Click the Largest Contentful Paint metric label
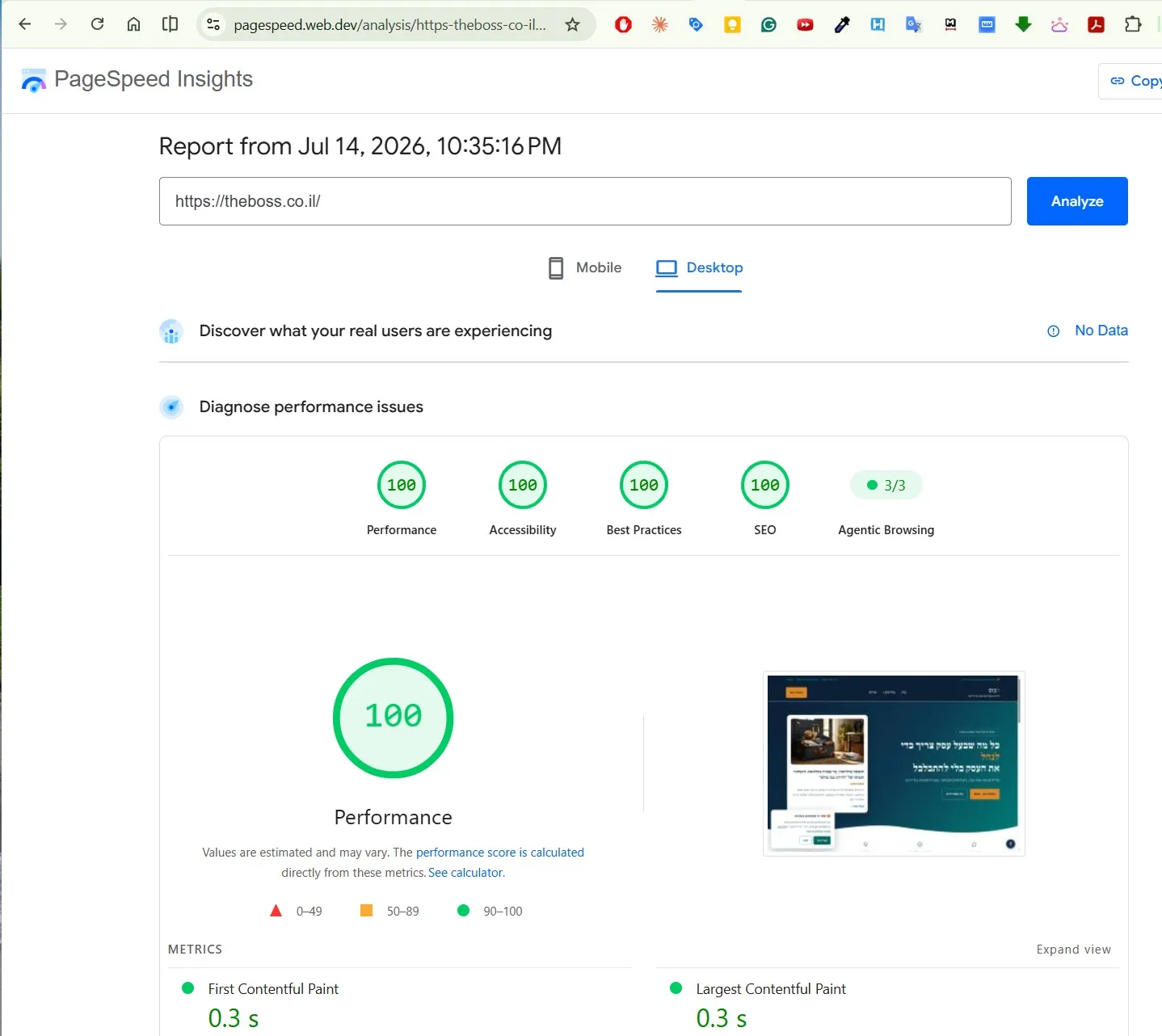1162x1036 pixels. pyautogui.click(x=771, y=989)
